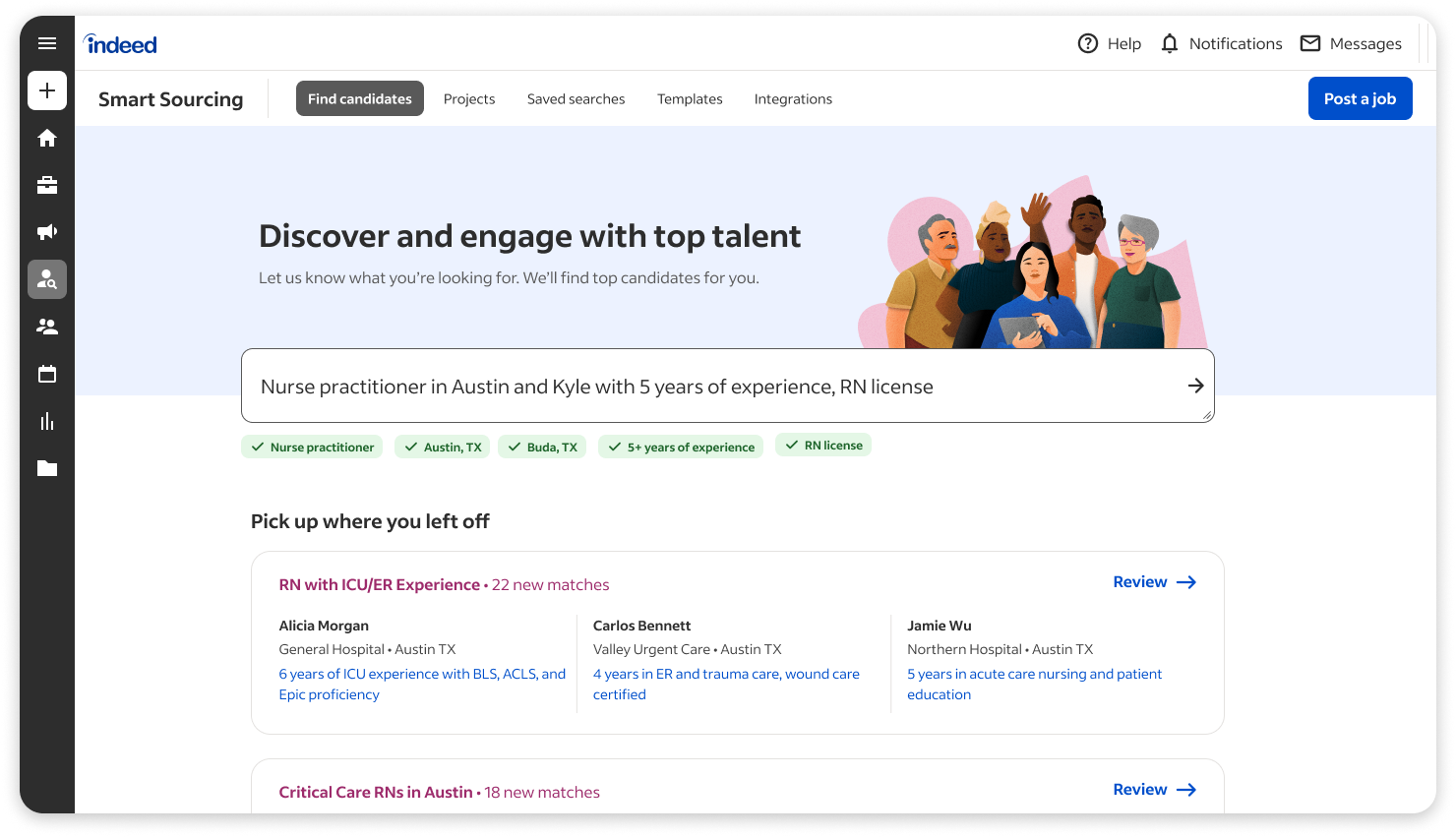Screen dimensions: 1456x837
Task: Deselect the Buda, TX filter chip
Action: (x=542, y=446)
